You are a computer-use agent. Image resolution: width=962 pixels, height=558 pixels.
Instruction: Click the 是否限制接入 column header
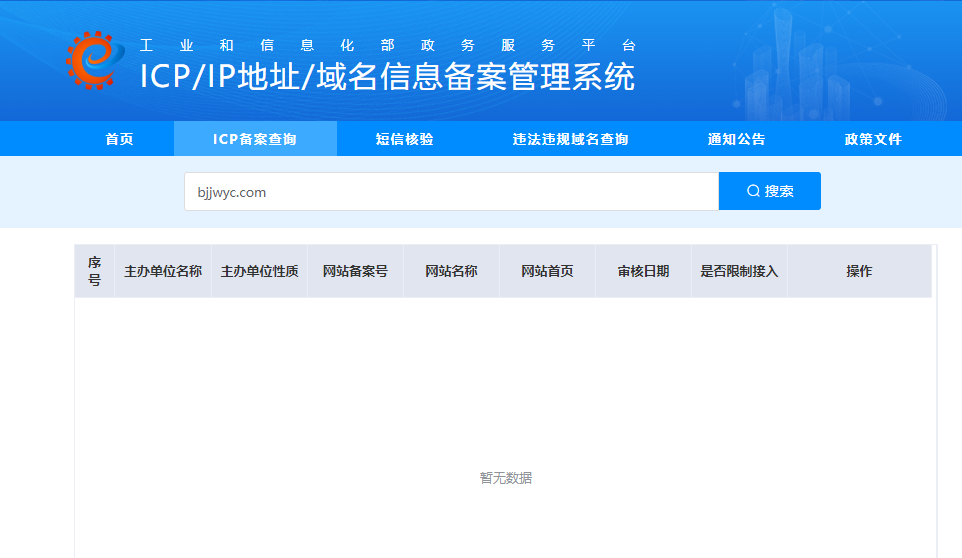[739, 271]
